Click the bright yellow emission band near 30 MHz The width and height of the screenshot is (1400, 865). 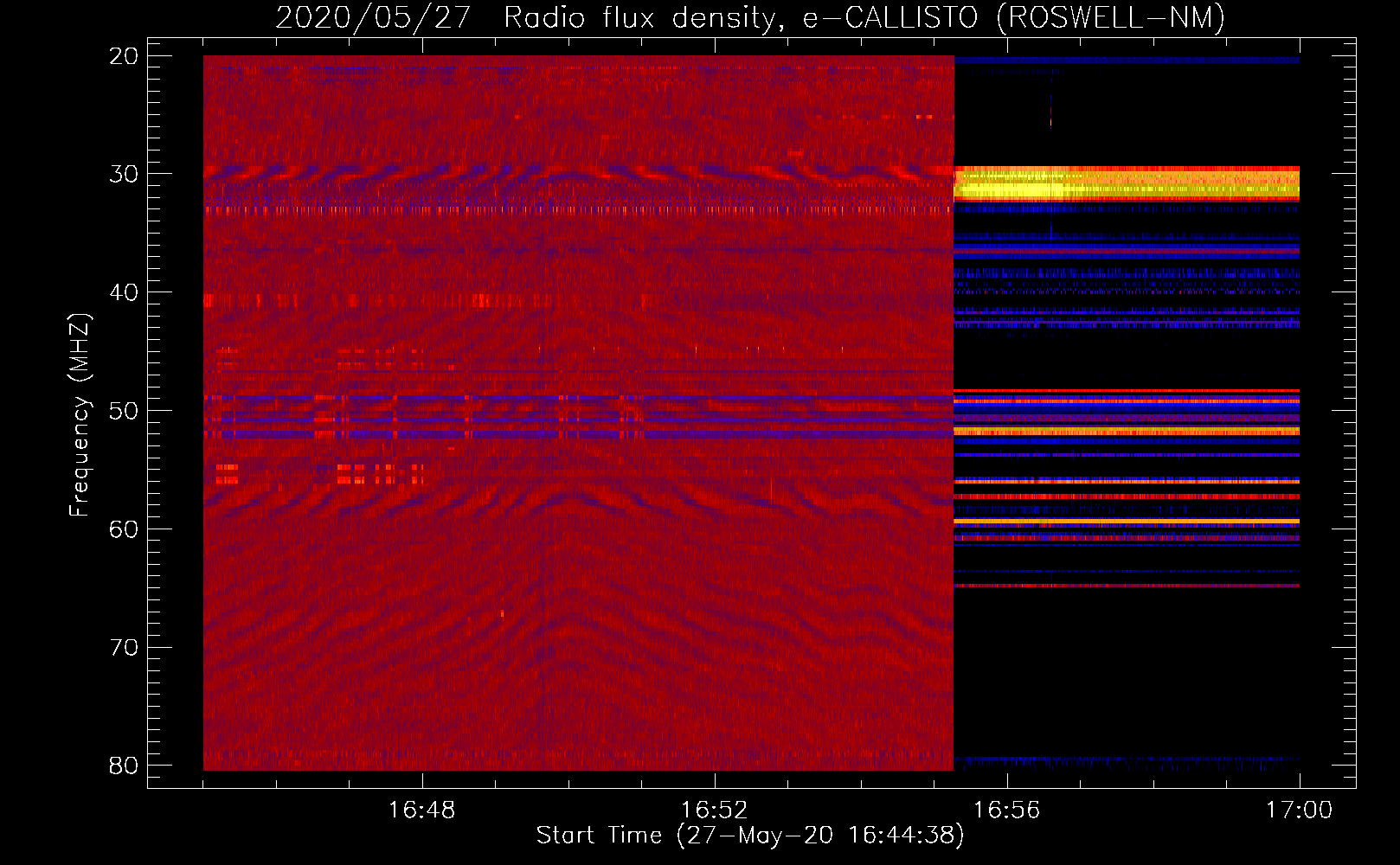click(x=1127, y=184)
